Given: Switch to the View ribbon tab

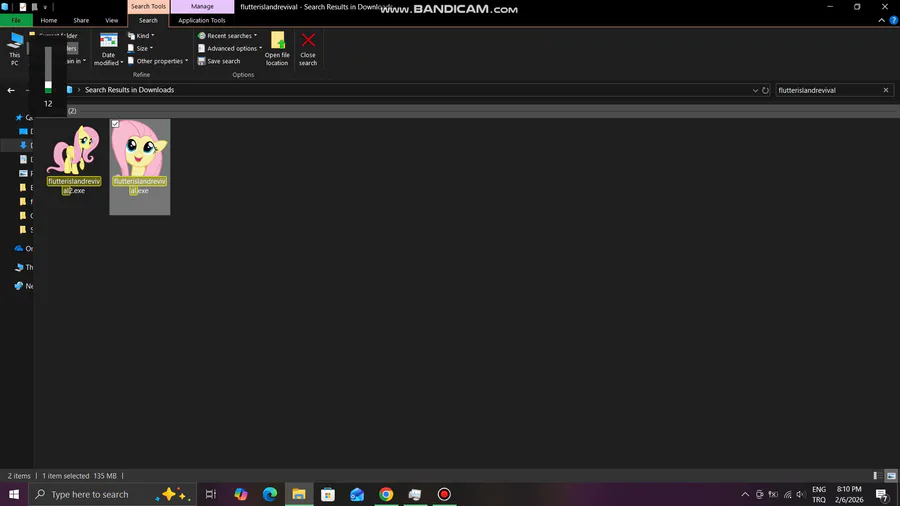Looking at the screenshot, I should [x=111, y=20].
